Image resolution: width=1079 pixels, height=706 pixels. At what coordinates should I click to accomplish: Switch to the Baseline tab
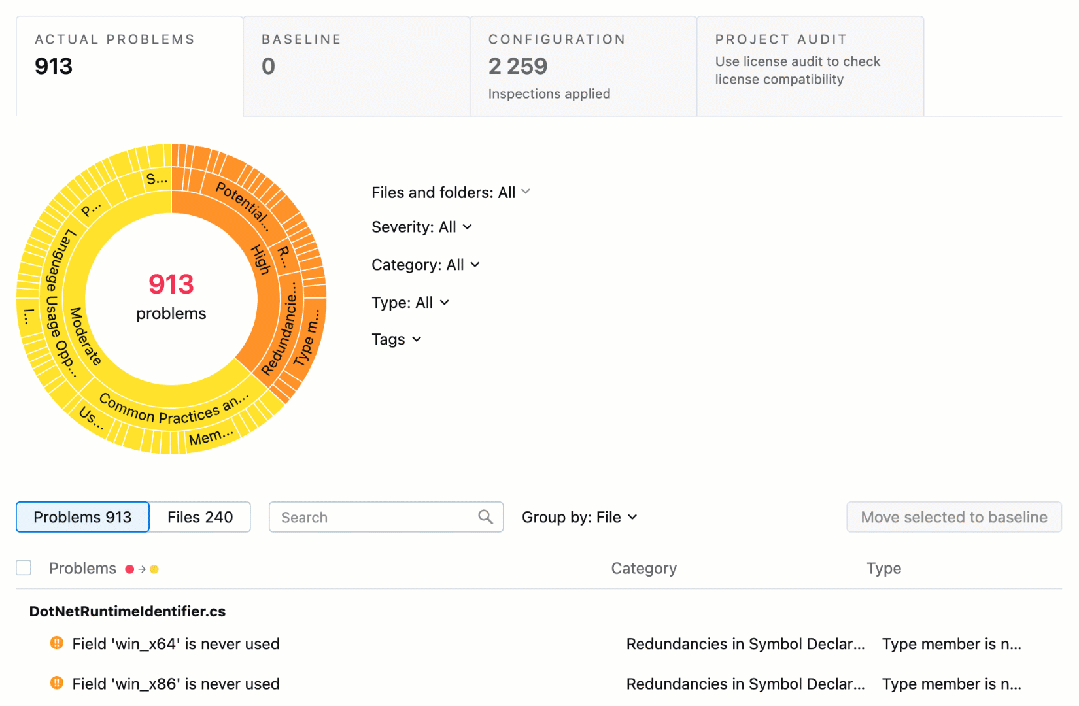coord(356,66)
